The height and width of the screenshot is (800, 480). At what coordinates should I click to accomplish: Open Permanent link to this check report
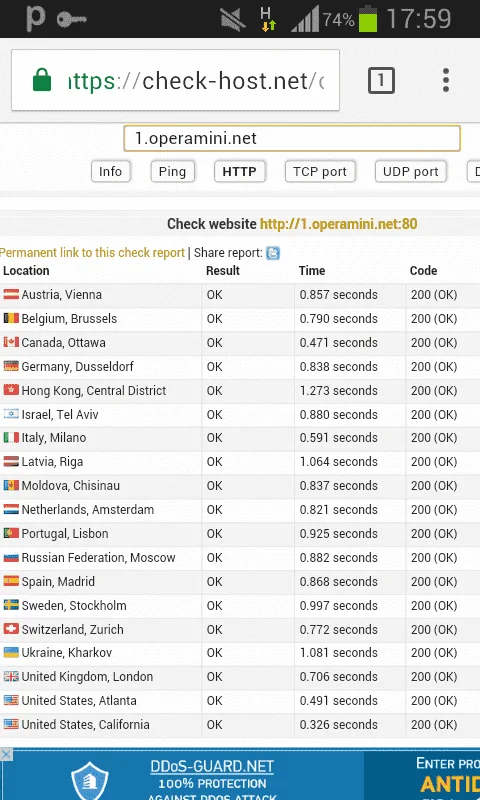[x=92, y=253]
